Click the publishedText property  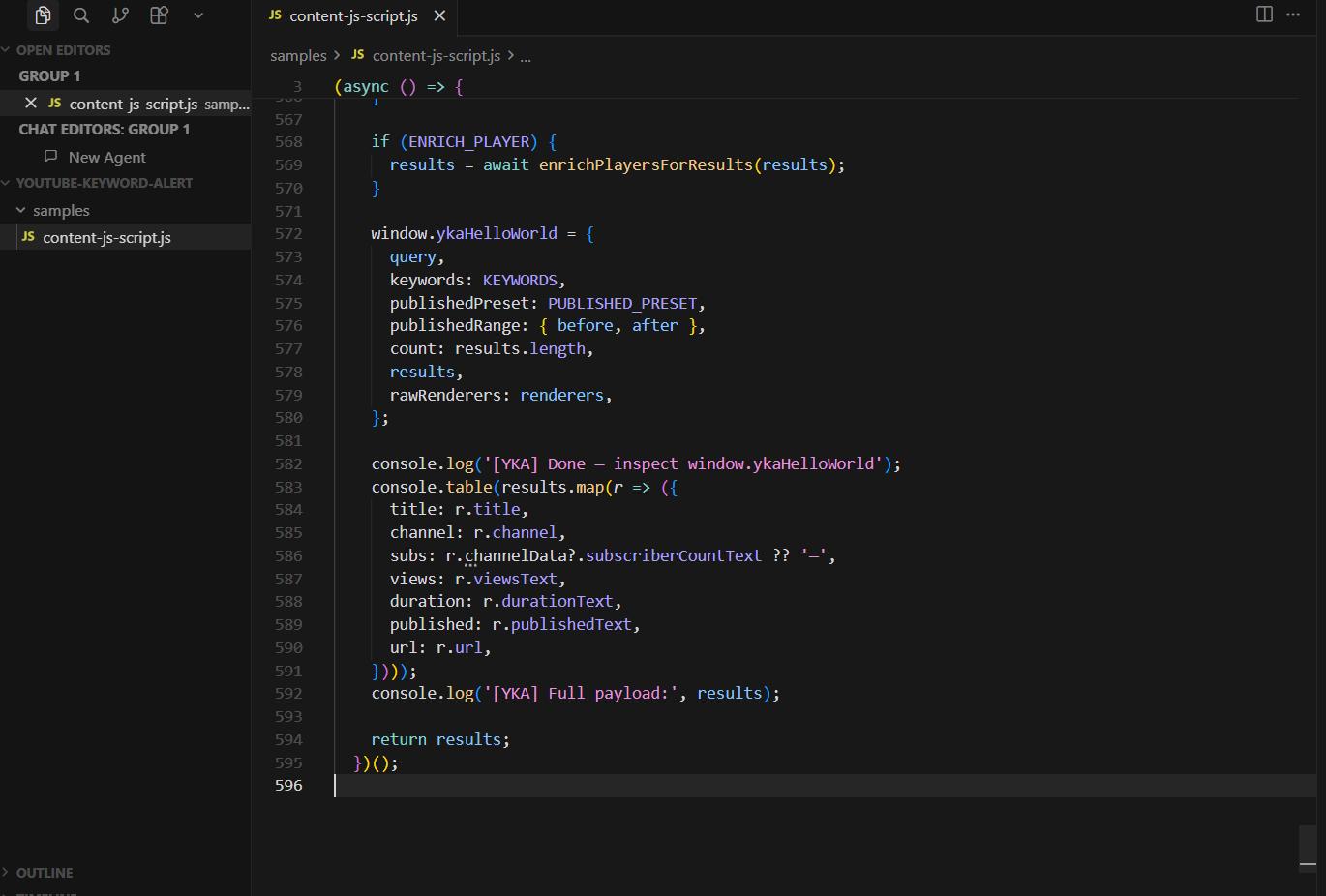(571, 624)
